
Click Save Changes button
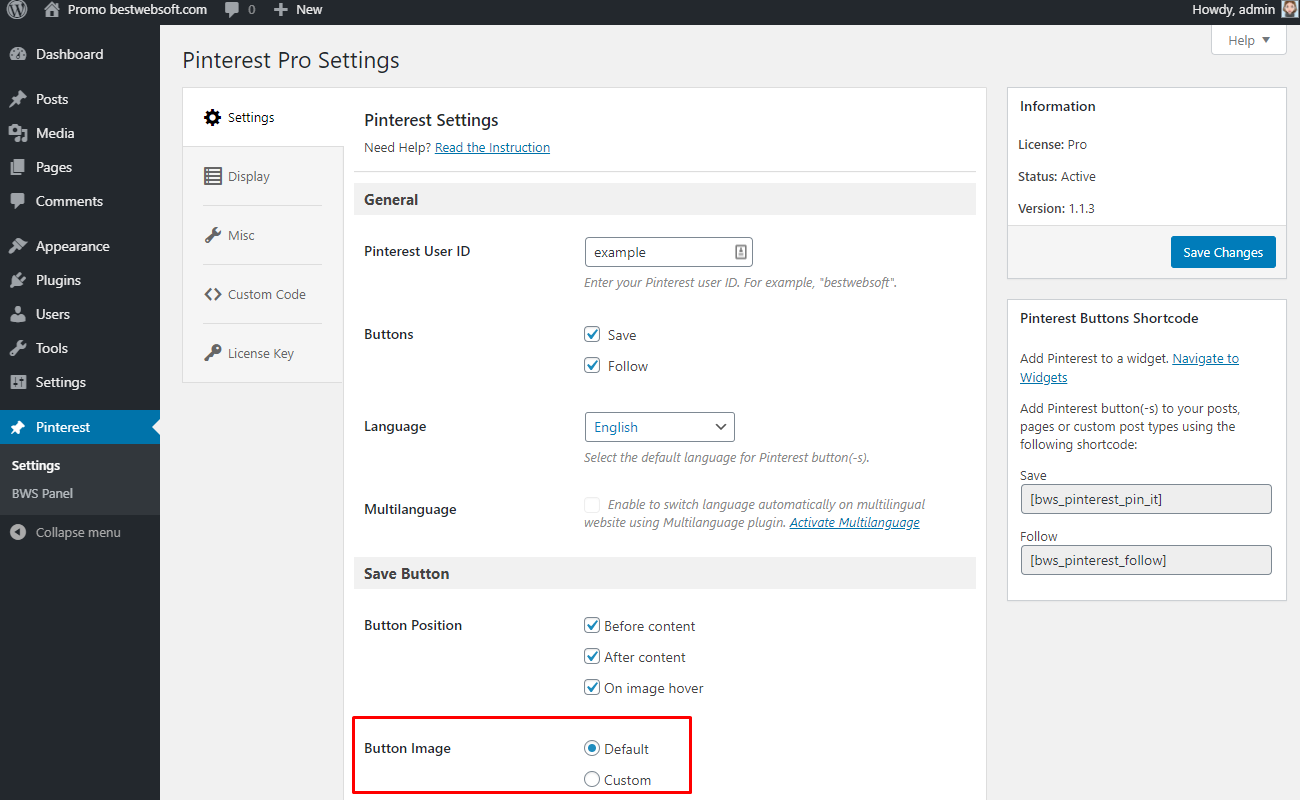(x=1223, y=252)
